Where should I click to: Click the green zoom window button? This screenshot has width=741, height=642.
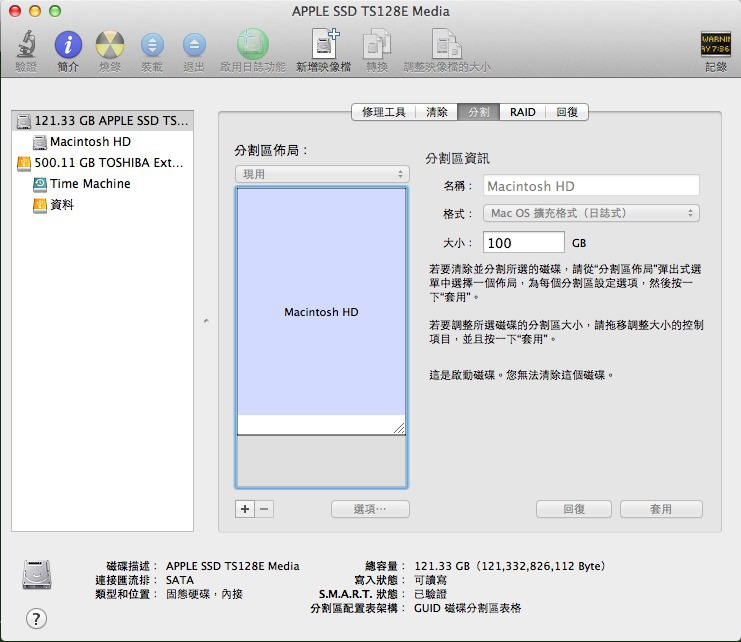55,11
